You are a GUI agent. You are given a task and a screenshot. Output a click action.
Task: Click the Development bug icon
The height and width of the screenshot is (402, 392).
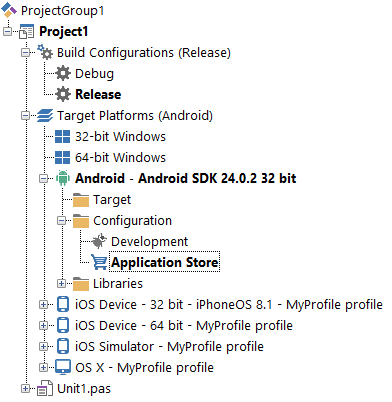[x=99, y=241]
